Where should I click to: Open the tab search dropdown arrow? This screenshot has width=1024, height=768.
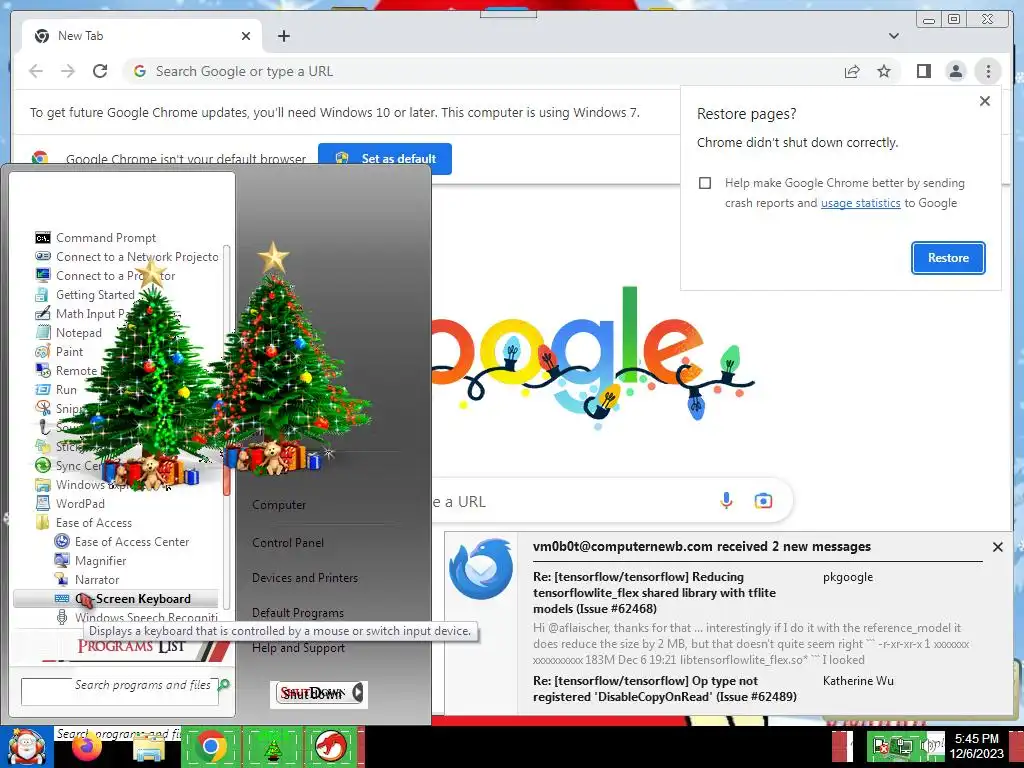pos(893,36)
